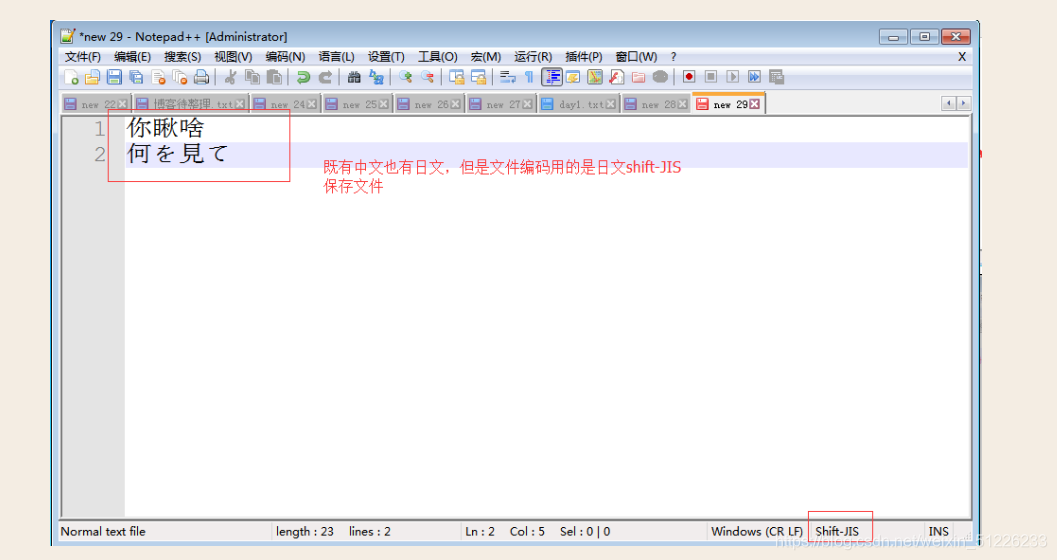The image size is (1057, 560).
Task: Open the 窗口(W) menu
Action: coord(636,57)
